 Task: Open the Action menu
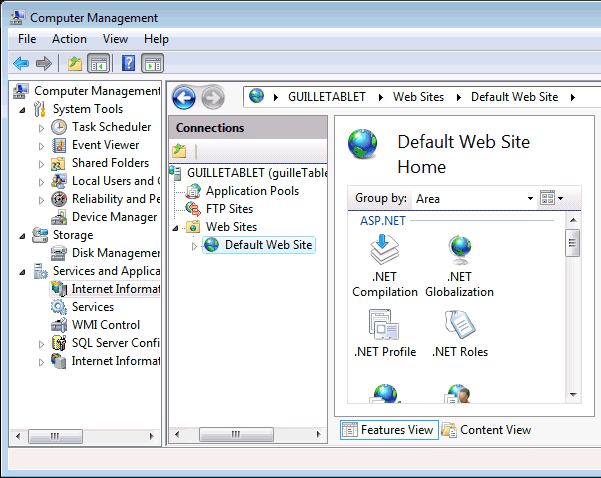coord(69,39)
